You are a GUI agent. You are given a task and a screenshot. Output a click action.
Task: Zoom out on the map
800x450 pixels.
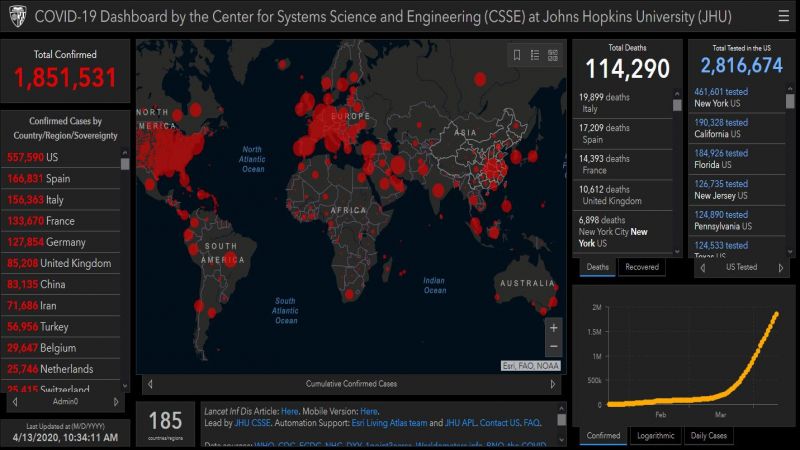554,346
